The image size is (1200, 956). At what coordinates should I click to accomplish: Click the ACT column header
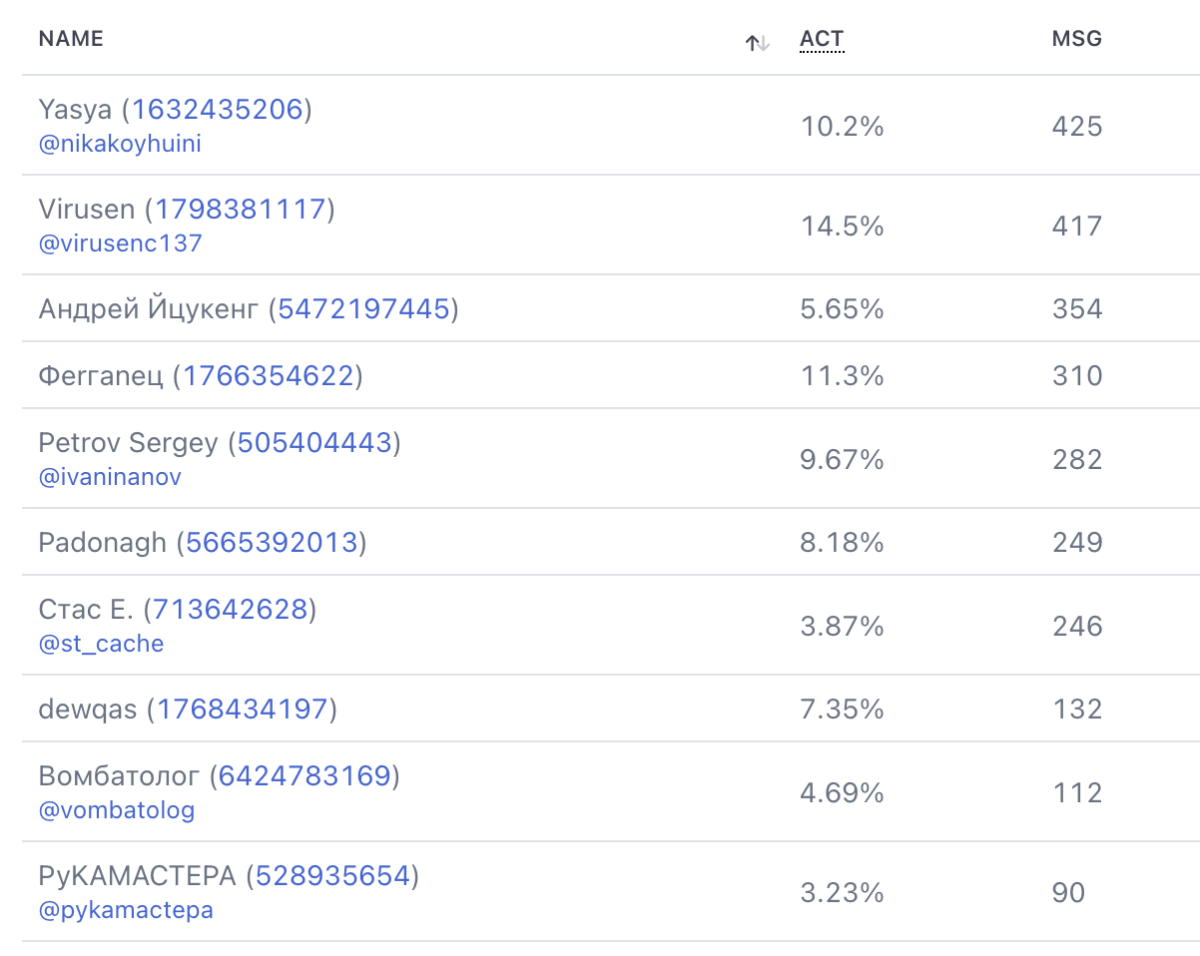pos(822,40)
